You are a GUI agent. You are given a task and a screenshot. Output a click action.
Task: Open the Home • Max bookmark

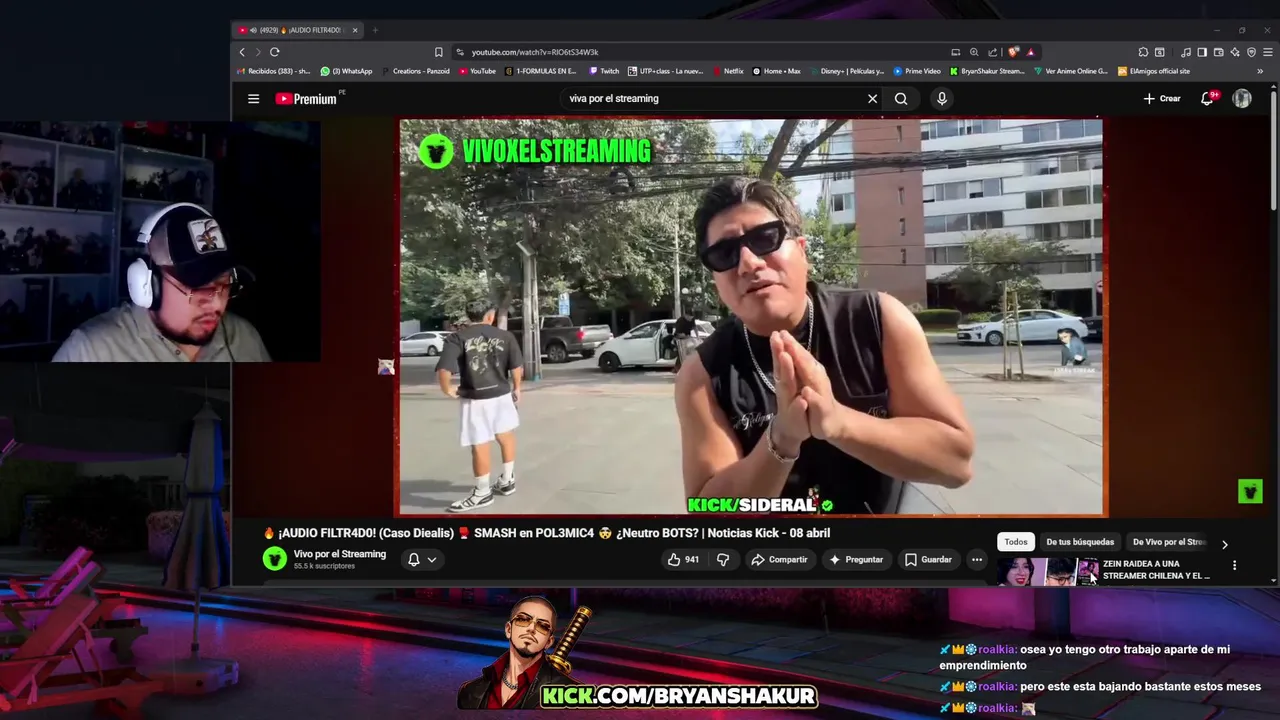[776, 71]
